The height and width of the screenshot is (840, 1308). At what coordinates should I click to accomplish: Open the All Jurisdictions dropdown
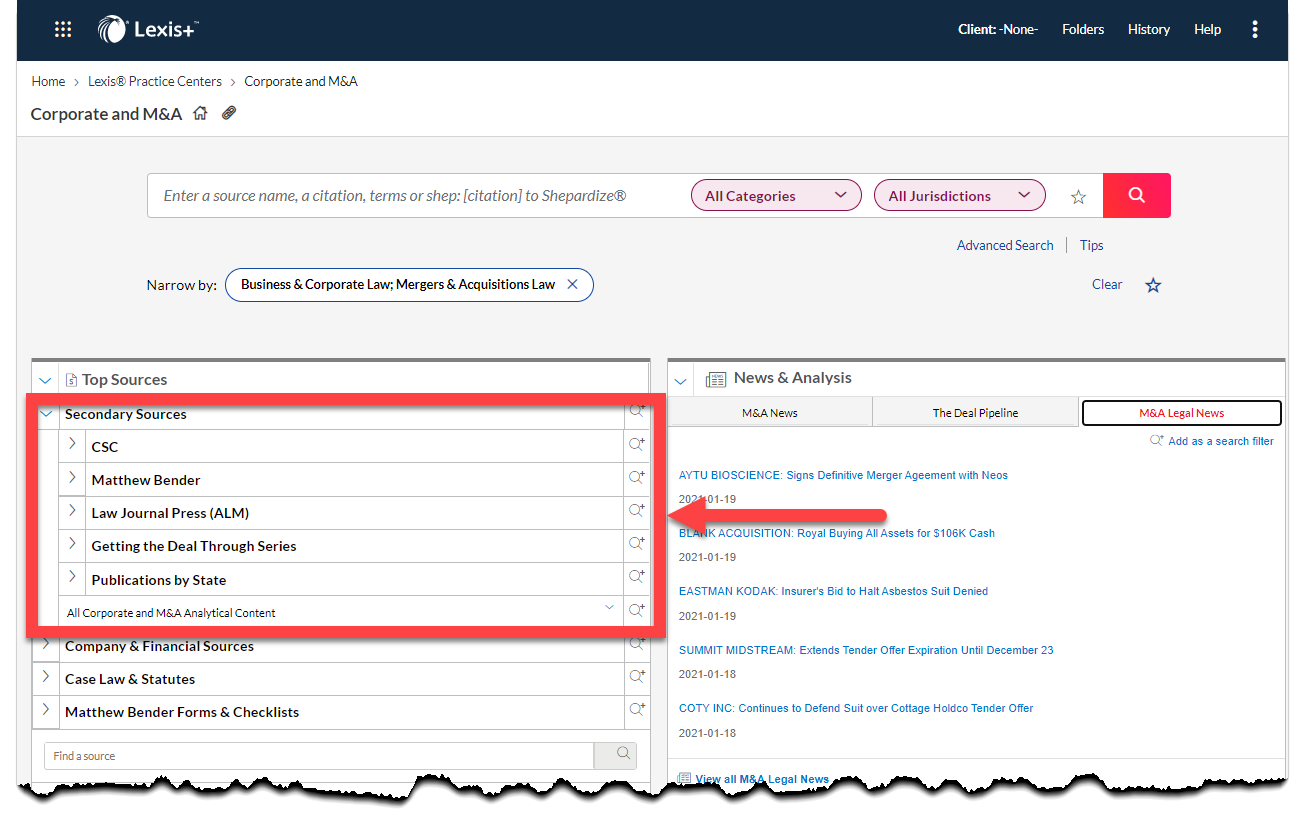point(960,196)
